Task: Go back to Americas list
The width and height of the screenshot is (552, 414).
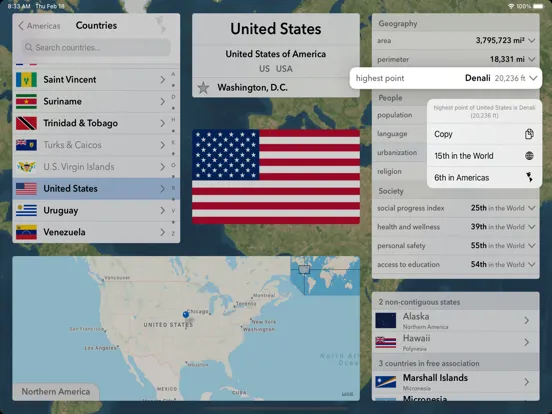Action: (39, 26)
